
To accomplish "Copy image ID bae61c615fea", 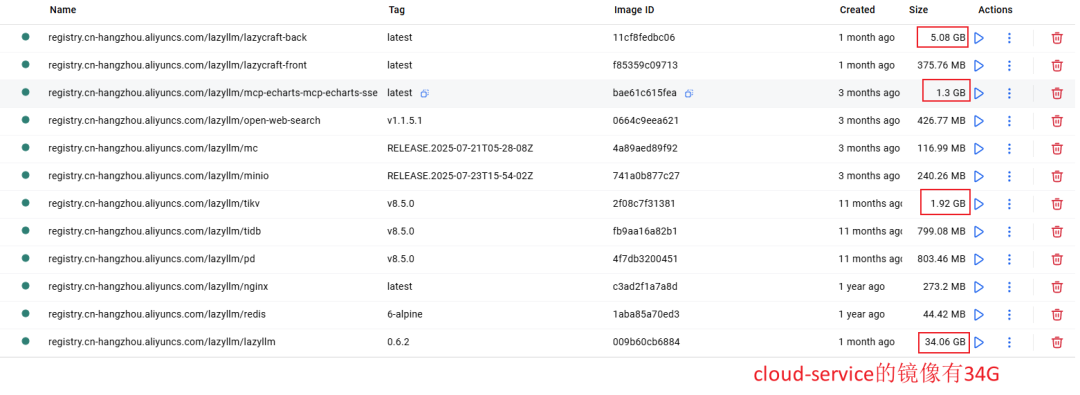I will [x=688, y=93].
